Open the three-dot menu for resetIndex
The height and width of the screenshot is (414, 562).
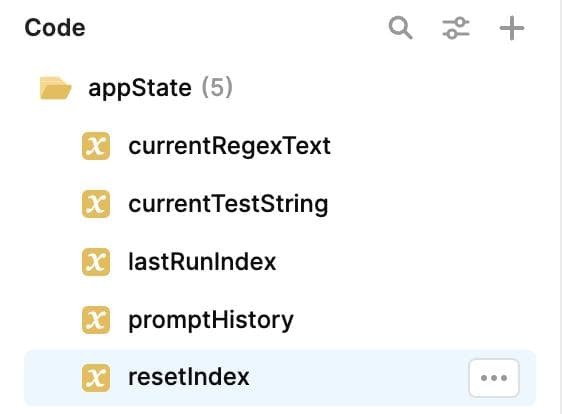494,378
